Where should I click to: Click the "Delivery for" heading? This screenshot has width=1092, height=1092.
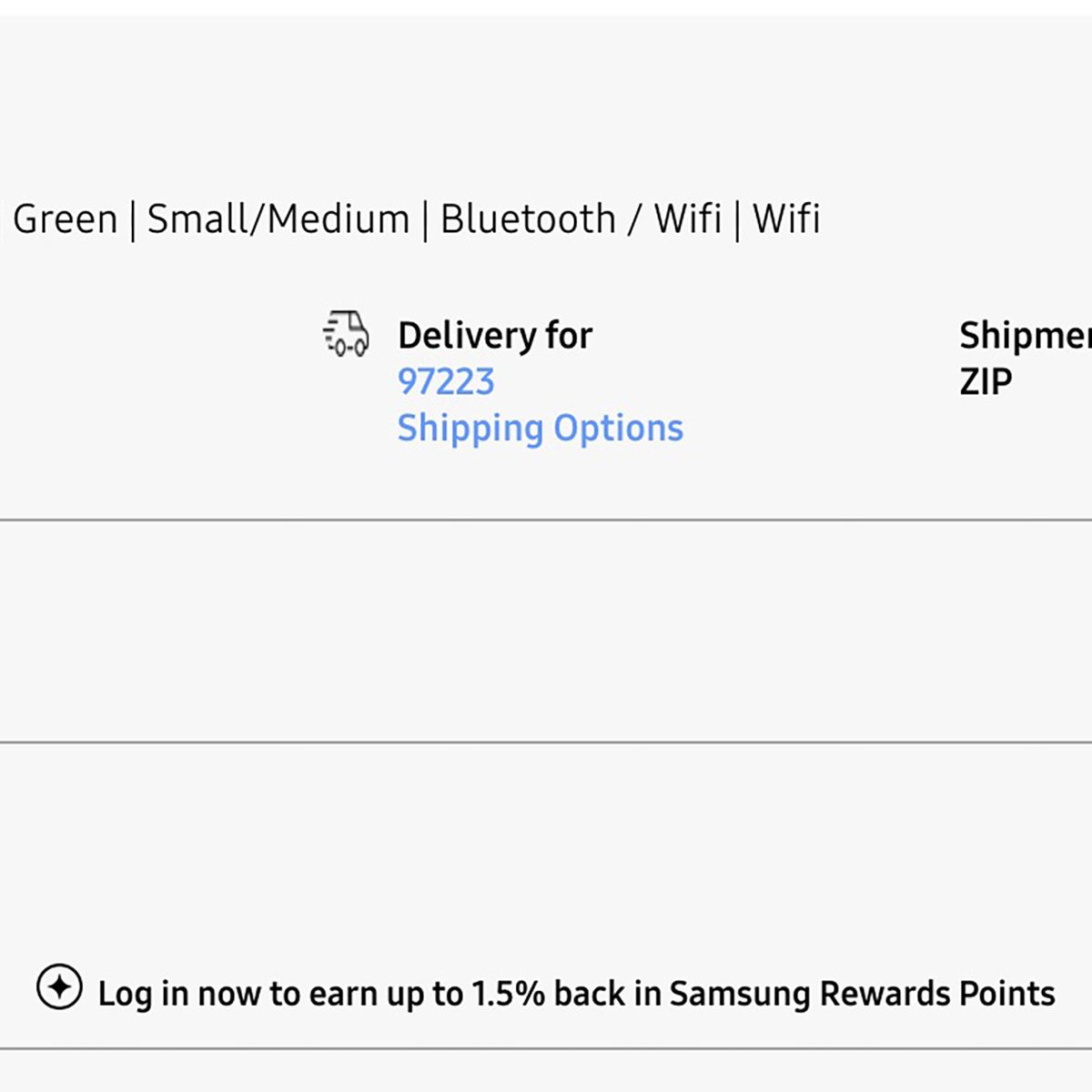pyautogui.click(x=495, y=336)
